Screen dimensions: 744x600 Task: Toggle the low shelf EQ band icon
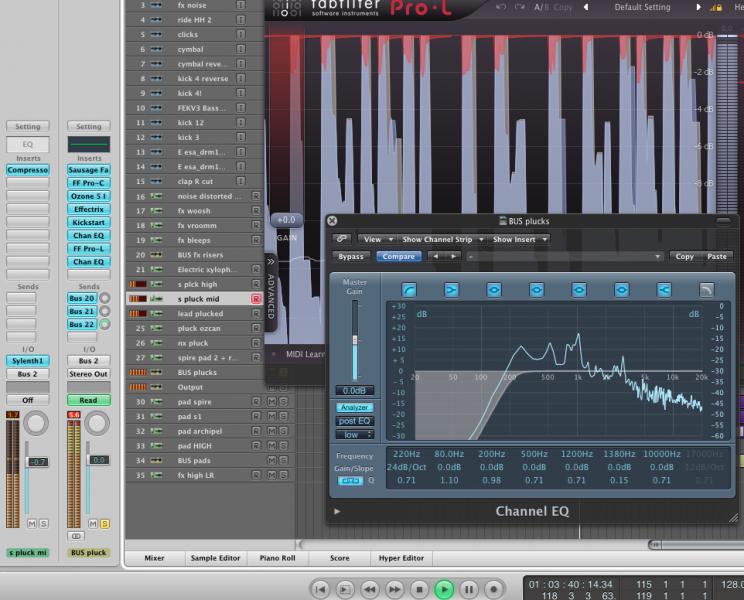tap(451, 289)
